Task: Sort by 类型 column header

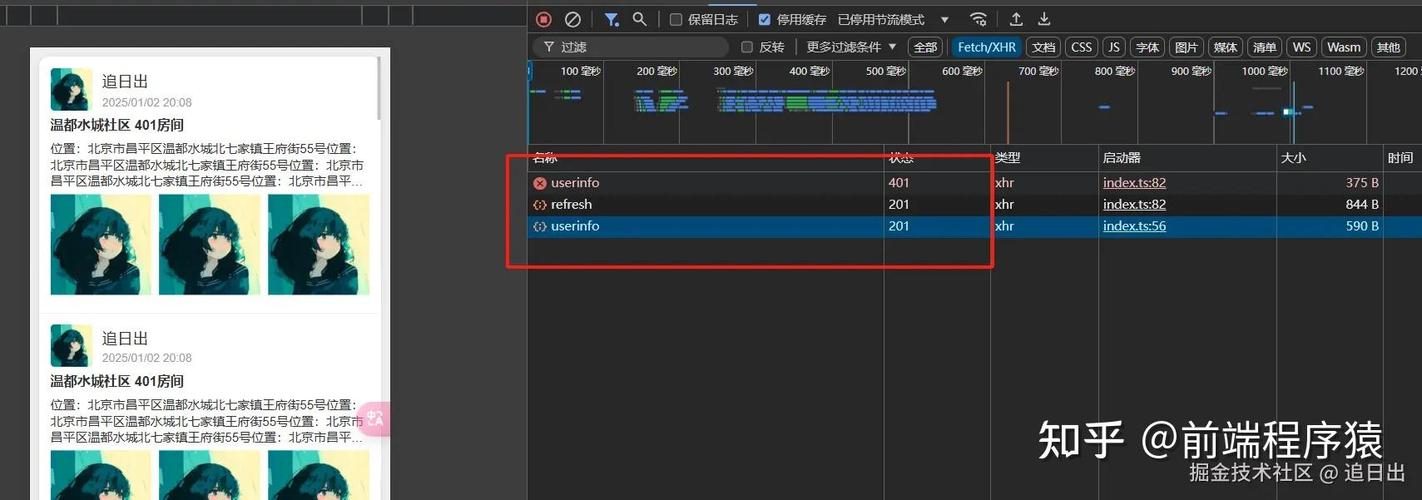Action: (1044, 158)
